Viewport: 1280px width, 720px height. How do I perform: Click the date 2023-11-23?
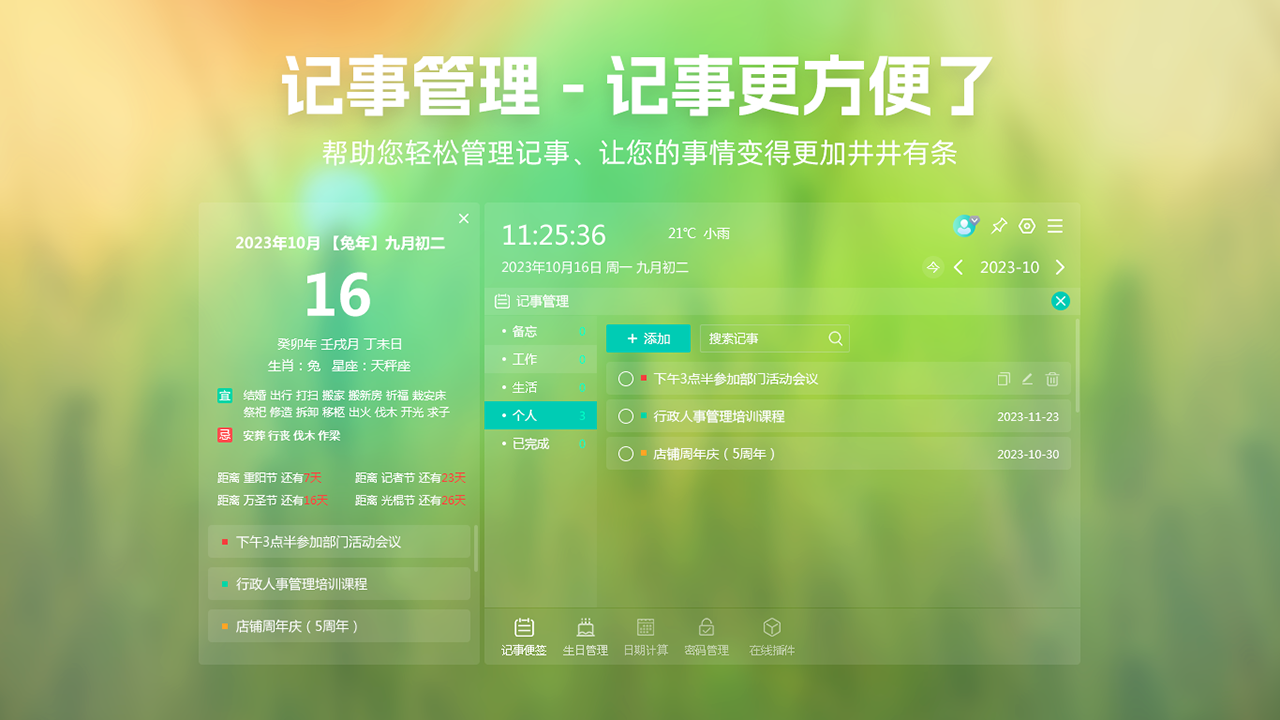tap(1028, 417)
